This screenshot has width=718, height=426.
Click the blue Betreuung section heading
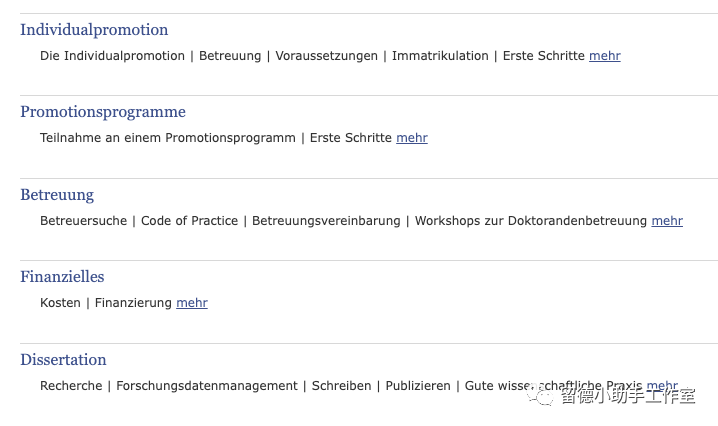click(57, 195)
